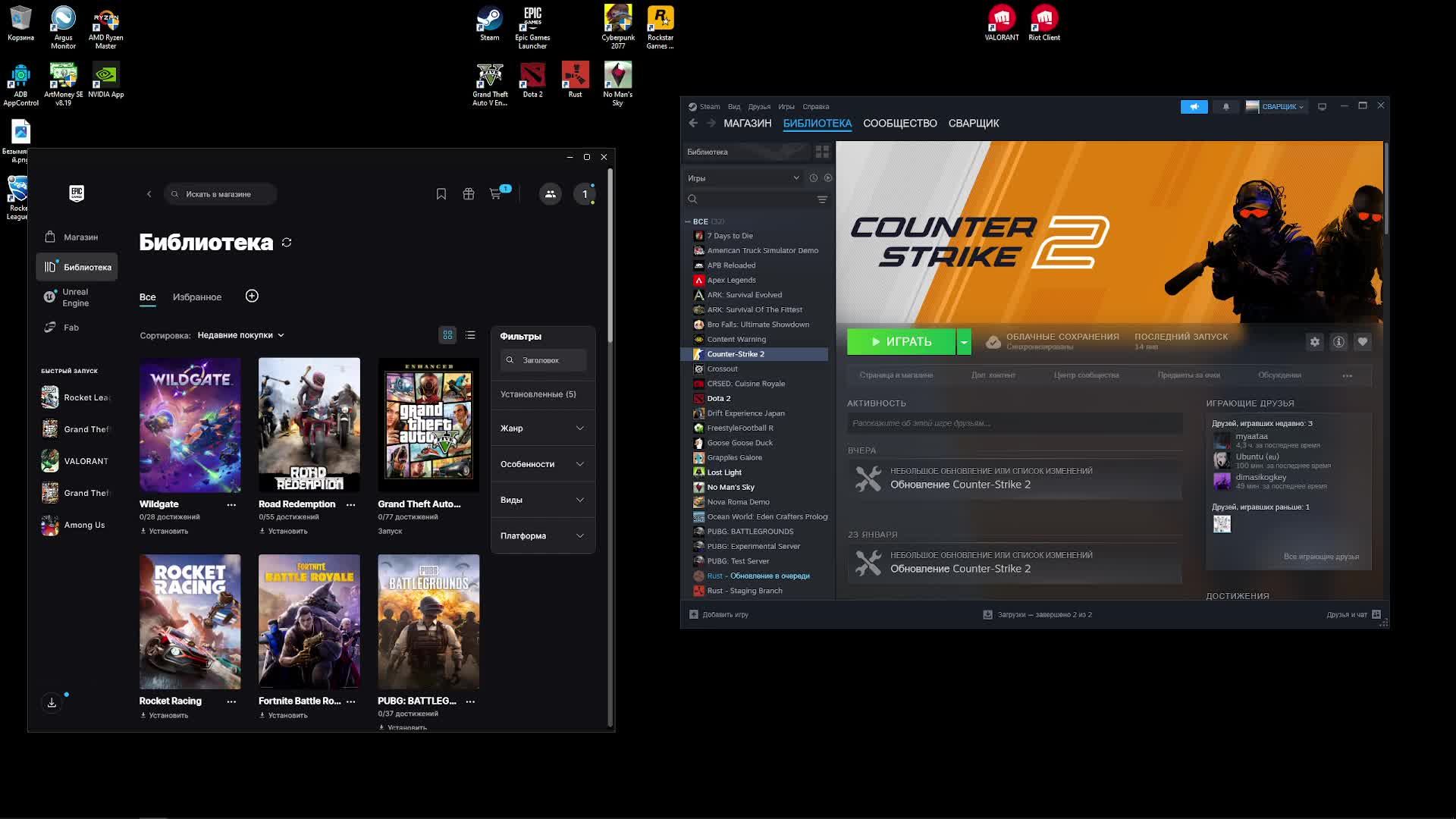Open the СООБЩЕСТВО tab in Steam
Image resolution: width=1456 pixels, height=819 pixels.
tap(899, 124)
